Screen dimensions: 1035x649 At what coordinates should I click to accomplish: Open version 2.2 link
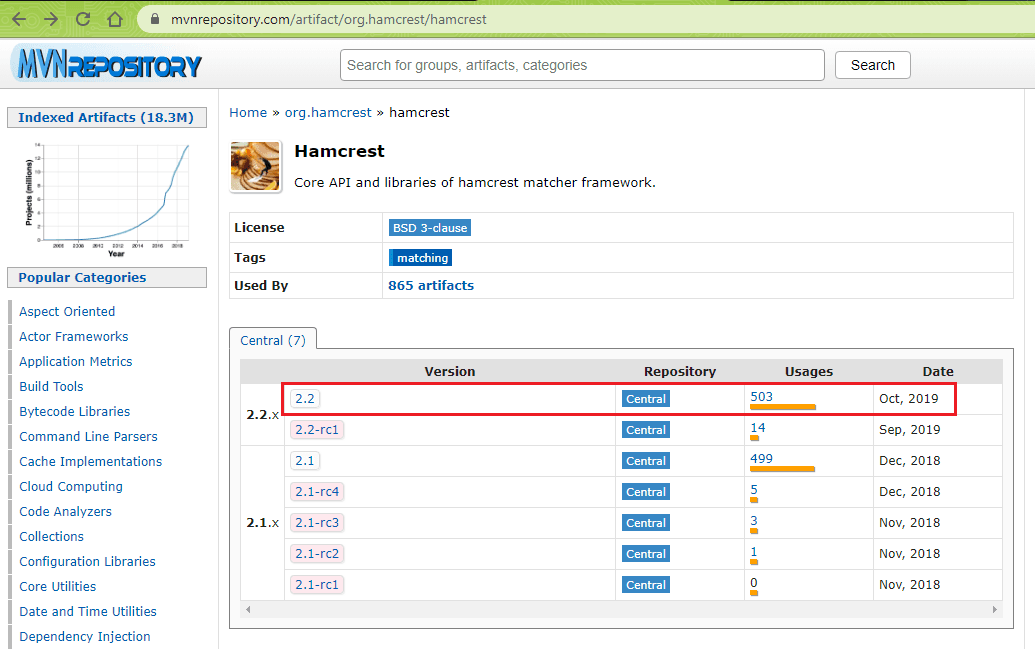pyautogui.click(x=305, y=398)
